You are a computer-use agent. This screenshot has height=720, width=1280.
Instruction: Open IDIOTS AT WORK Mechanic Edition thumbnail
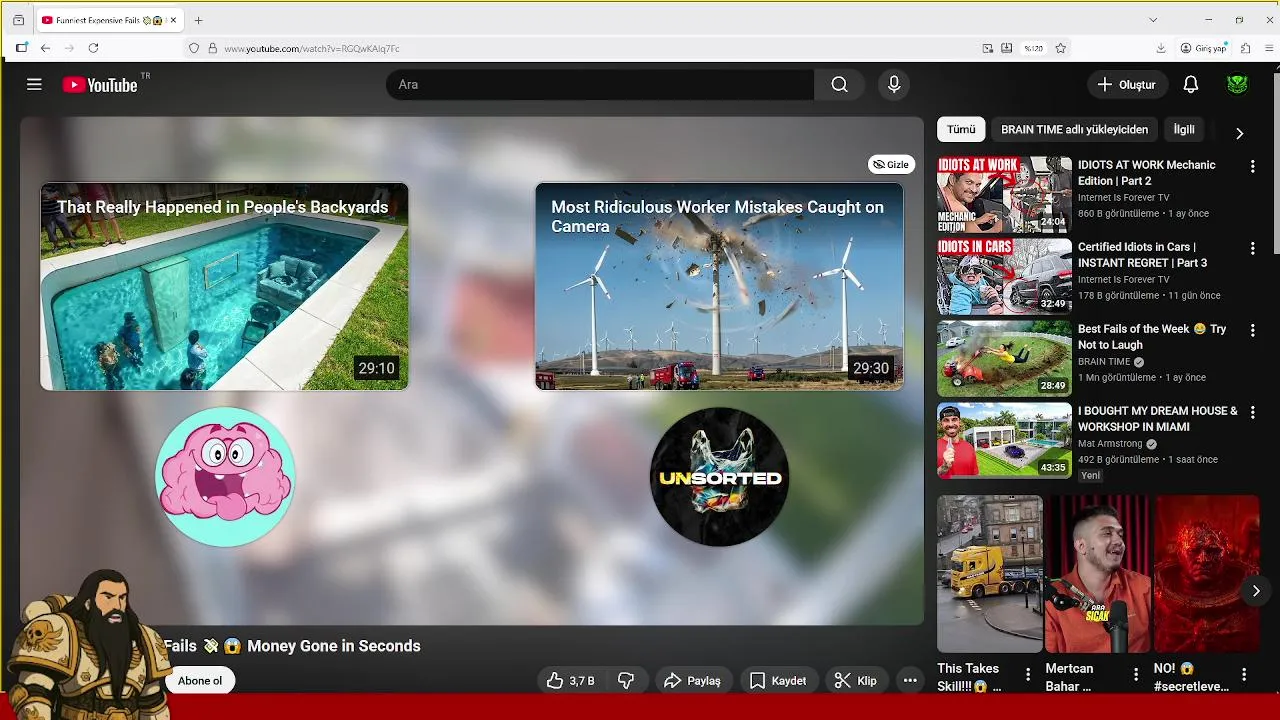click(1004, 194)
